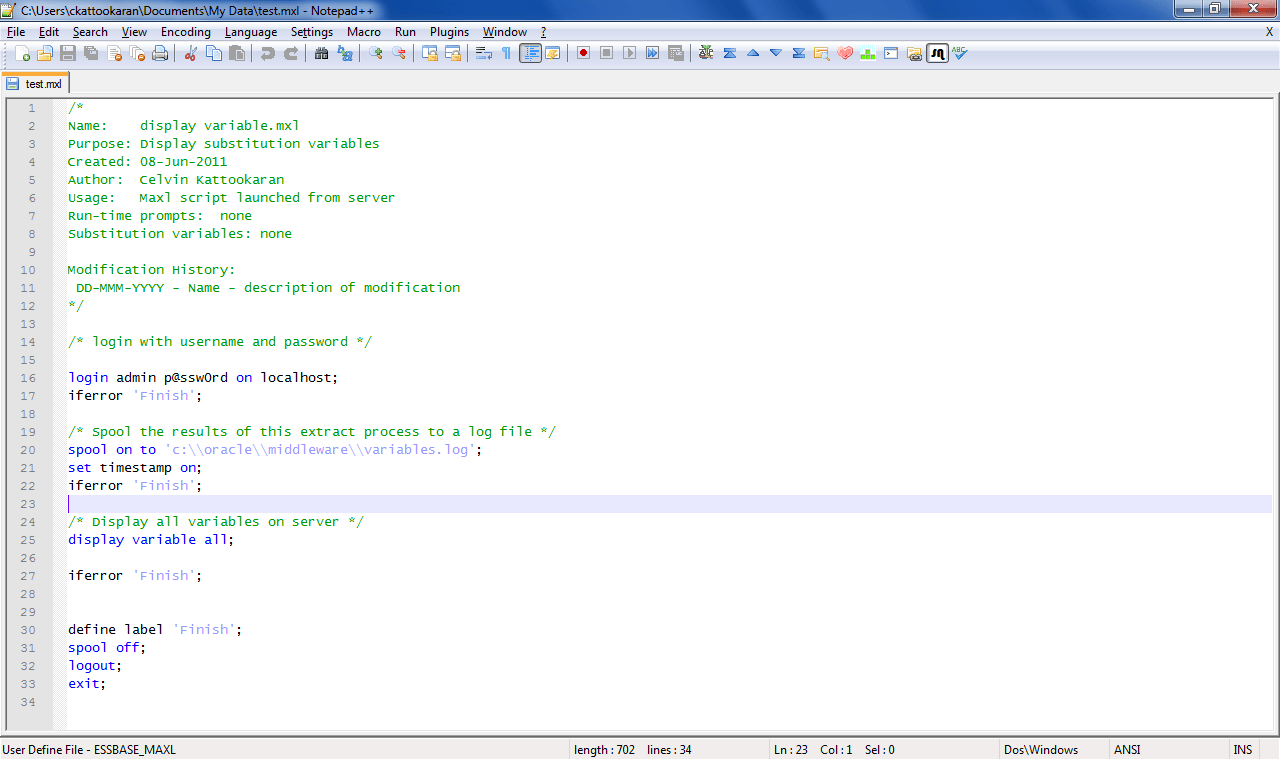Open the Window menu
This screenshot has height=760, width=1280.
pos(504,32)
